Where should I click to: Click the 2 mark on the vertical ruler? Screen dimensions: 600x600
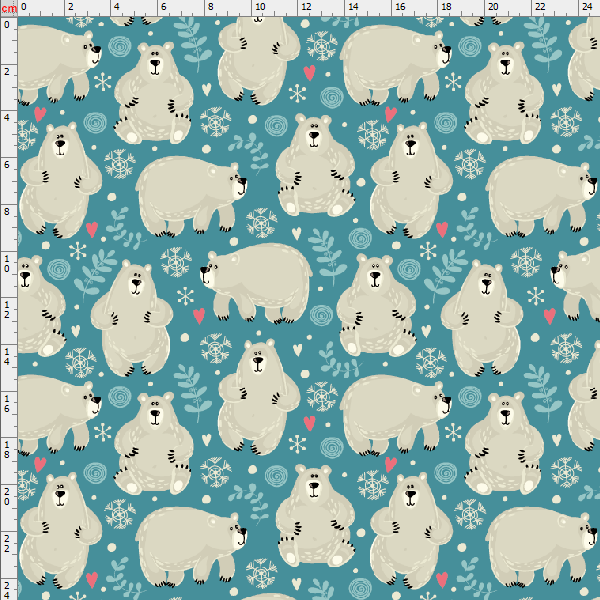point(7,71)
